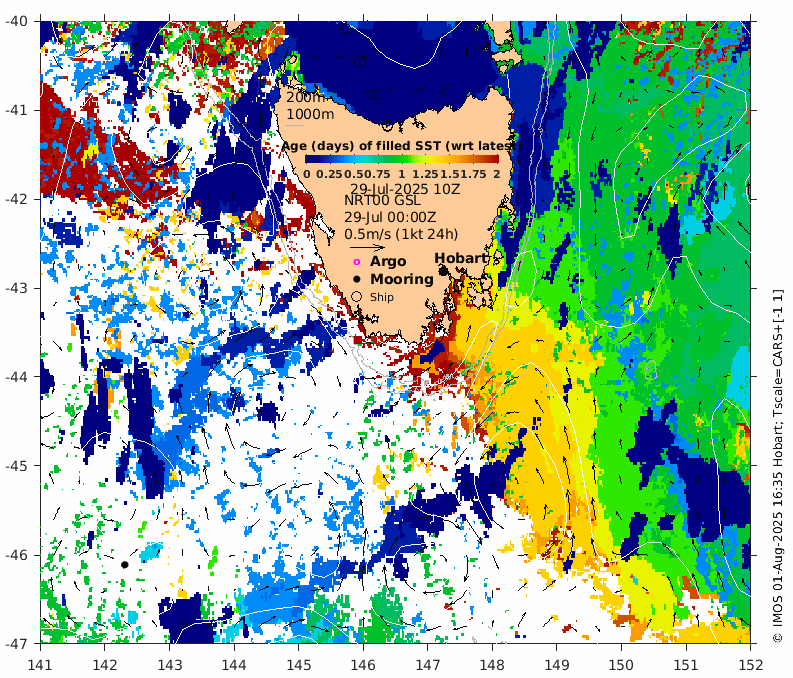Click longitude axis label 144
The image size is (793, 678).
pyautogui.click(x=234, y=664)
